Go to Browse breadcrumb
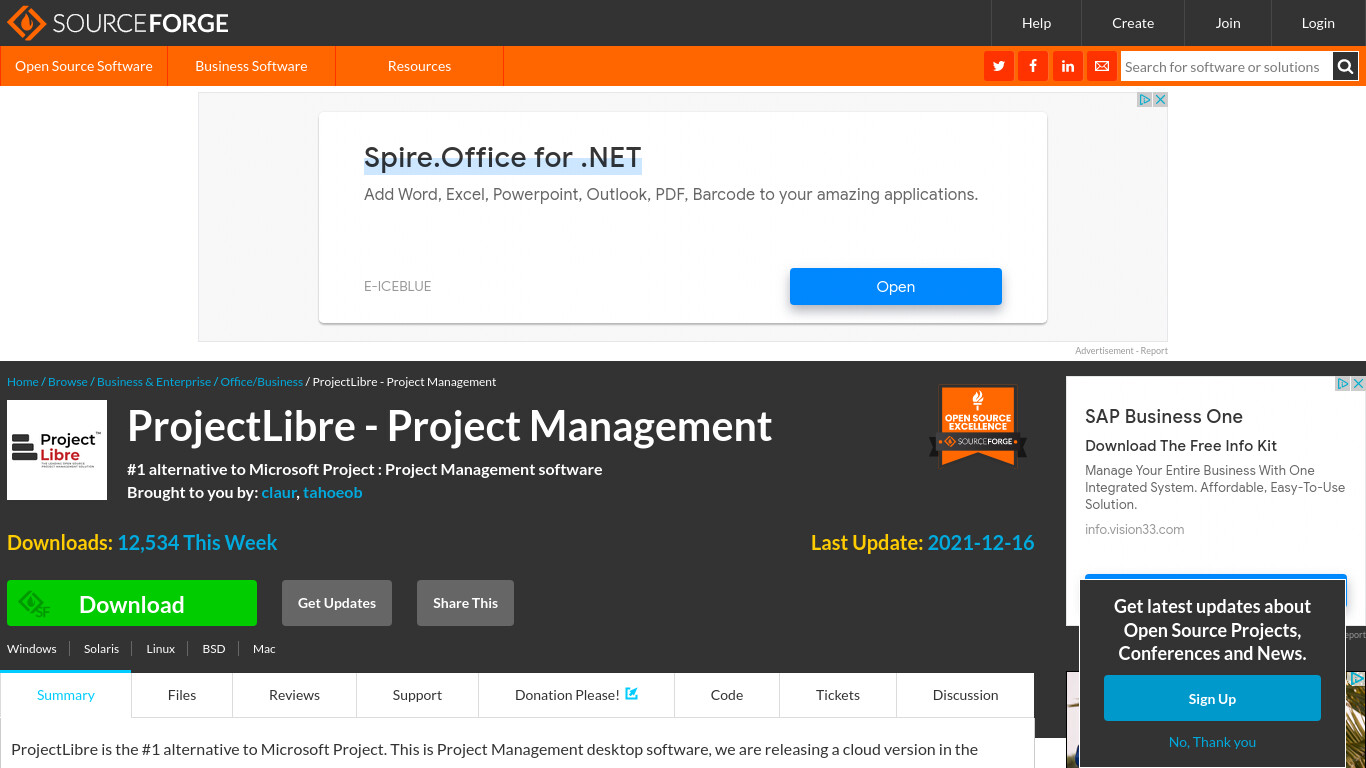This screenshot has width=1366, height=768. 68,382
